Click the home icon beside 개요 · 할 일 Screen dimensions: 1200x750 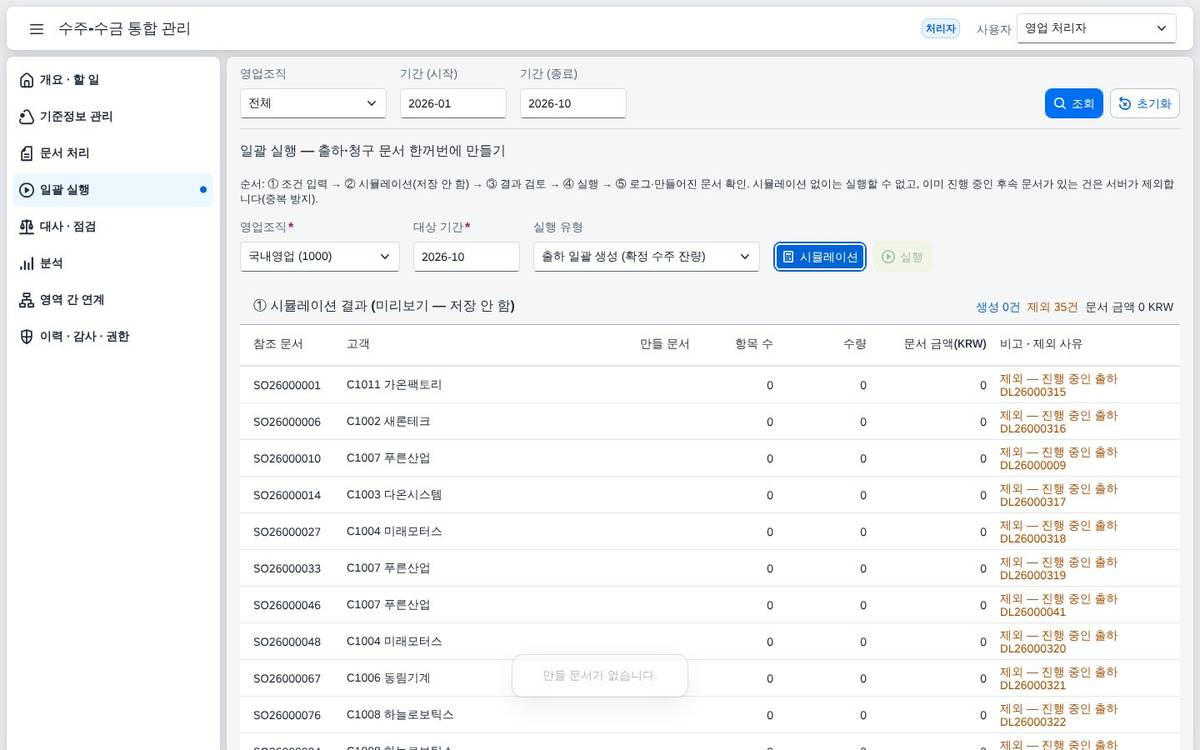click(x=27, y=80)
